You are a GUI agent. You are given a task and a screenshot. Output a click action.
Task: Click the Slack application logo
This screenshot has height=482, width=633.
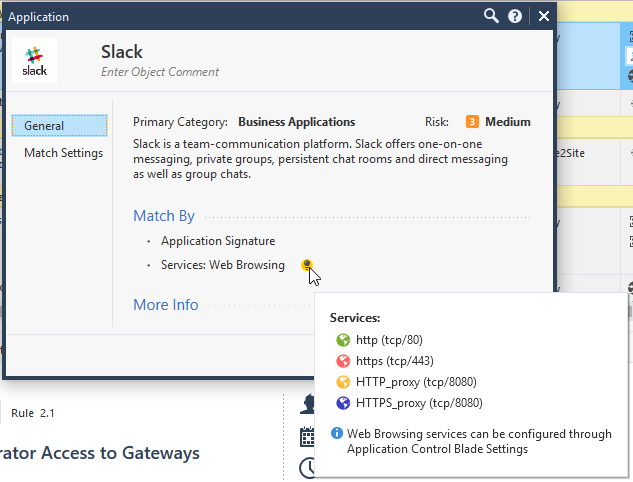click(x=34, y=61)
